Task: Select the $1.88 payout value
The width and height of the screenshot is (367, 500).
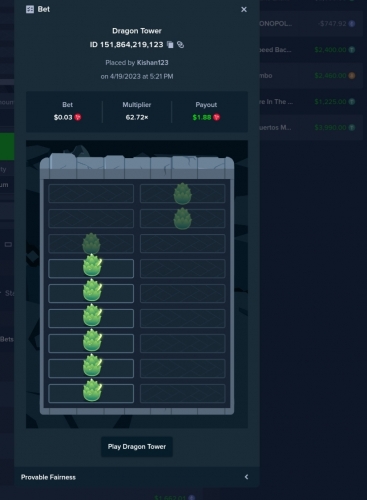Action: (x=202, y=117)
